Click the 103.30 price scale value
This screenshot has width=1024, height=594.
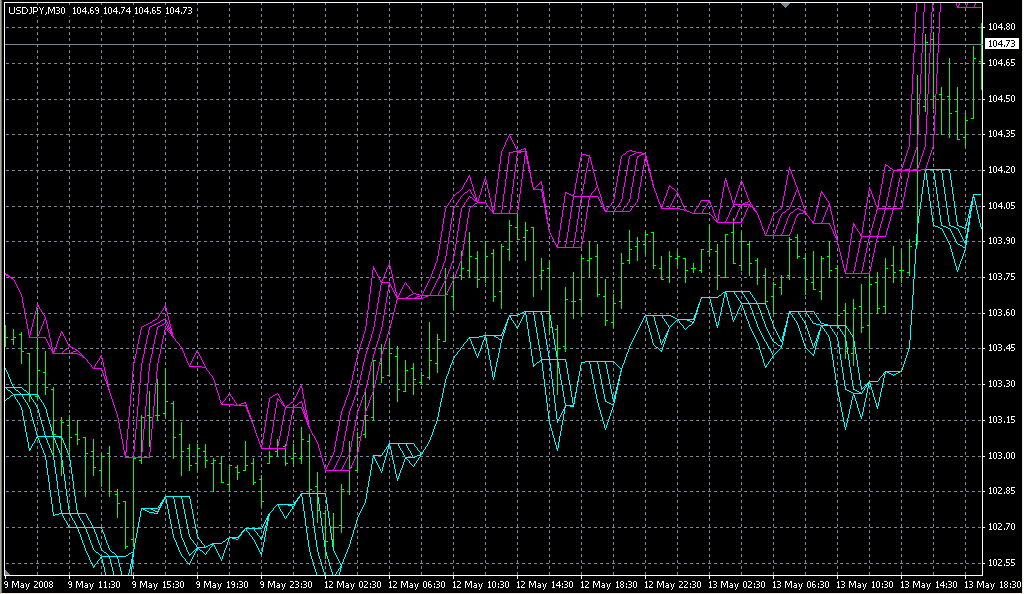(x=1002, y=384)
